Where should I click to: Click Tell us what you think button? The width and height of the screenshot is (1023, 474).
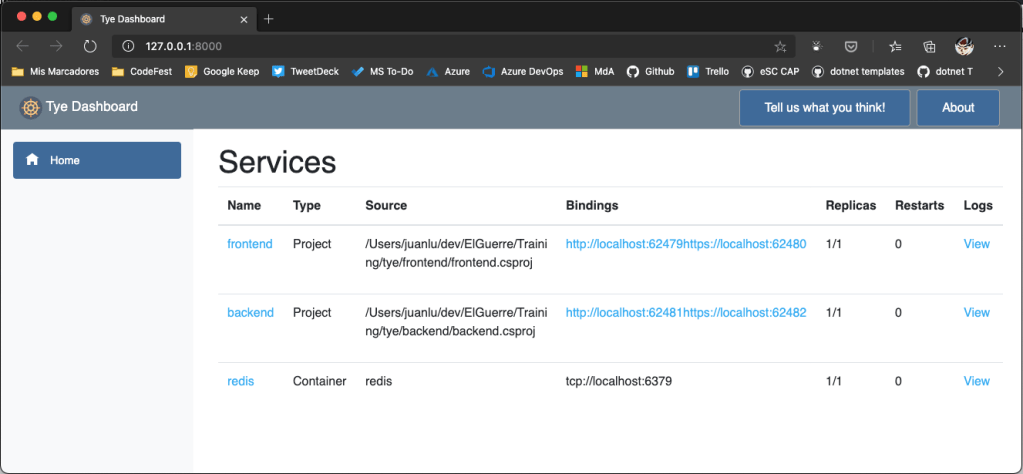point(824,108)
